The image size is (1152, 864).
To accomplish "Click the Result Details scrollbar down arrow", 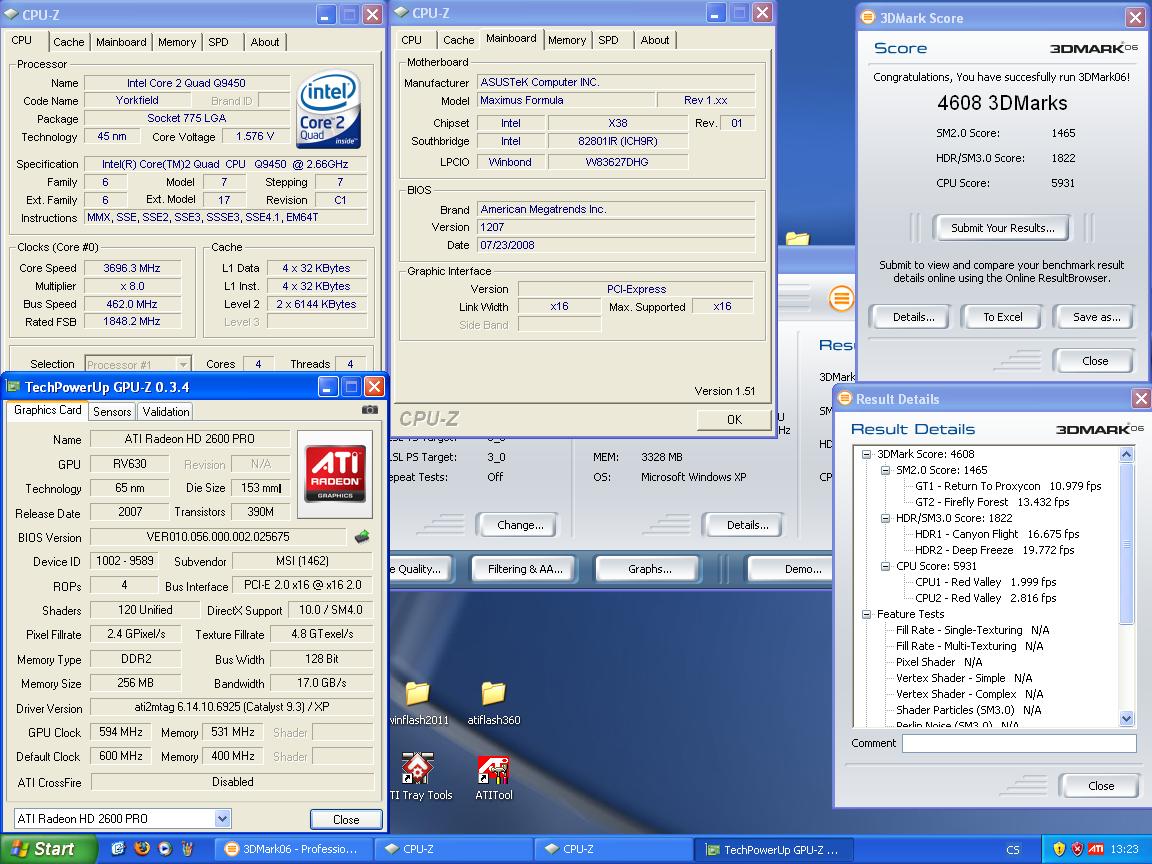I will (1126, 718).
